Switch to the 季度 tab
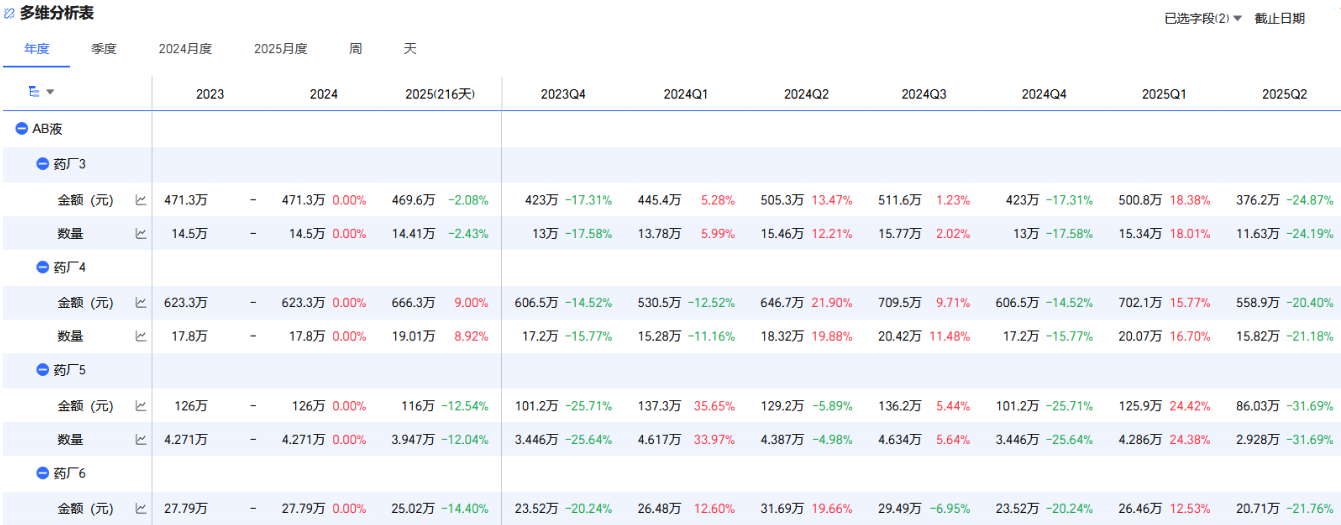 click(x=104, y=49)
